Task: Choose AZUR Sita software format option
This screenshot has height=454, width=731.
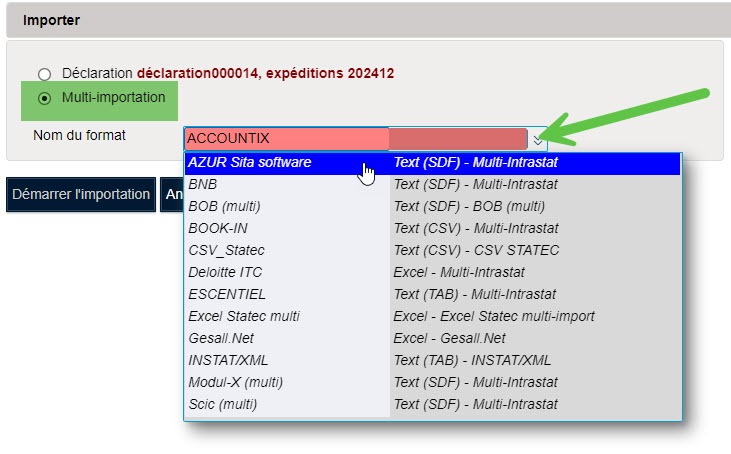Action: click(x=432, y=163)
